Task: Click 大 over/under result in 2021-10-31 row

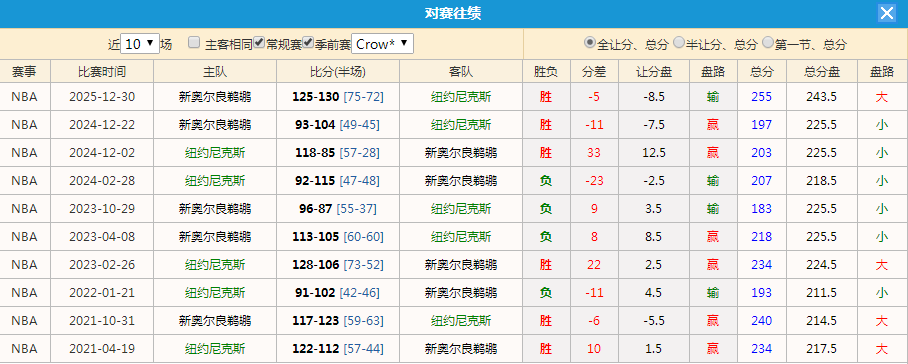Action: tap(881, 321)
